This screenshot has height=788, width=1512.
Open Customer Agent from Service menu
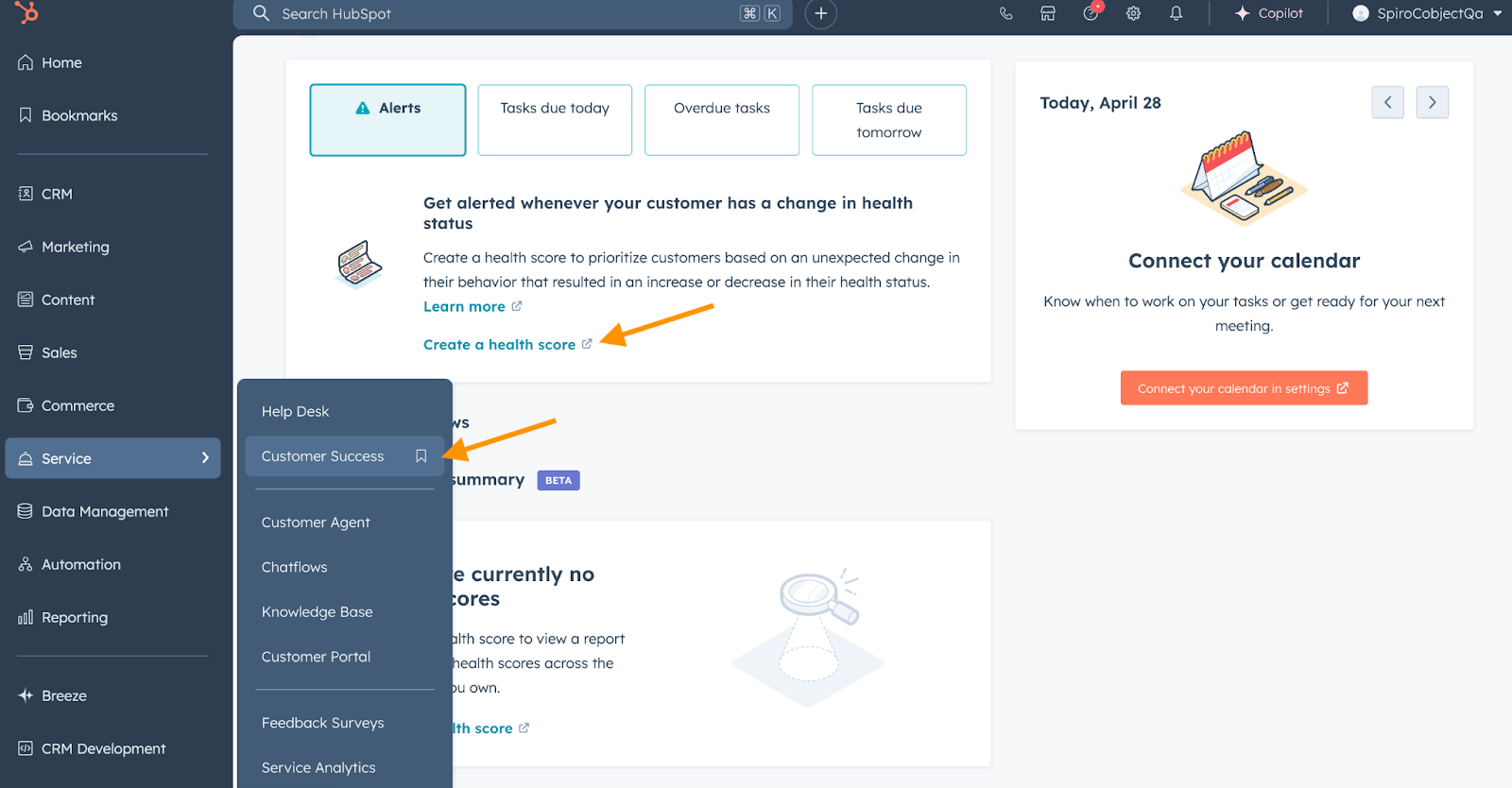(x=316, y=522)
